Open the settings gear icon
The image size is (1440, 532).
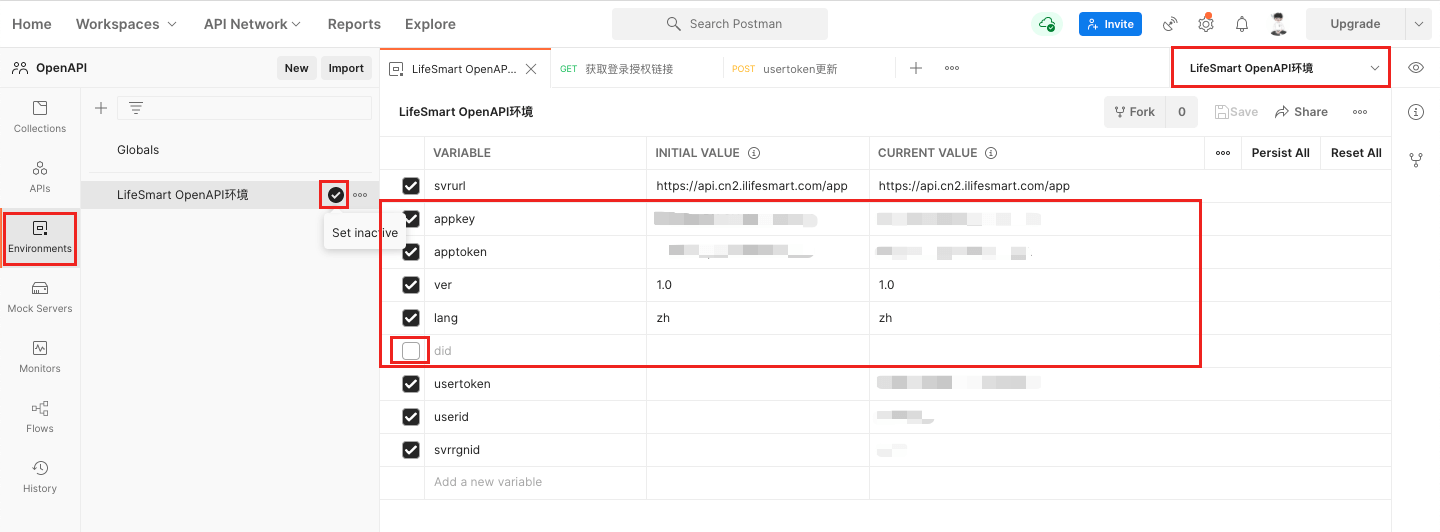1206,23
